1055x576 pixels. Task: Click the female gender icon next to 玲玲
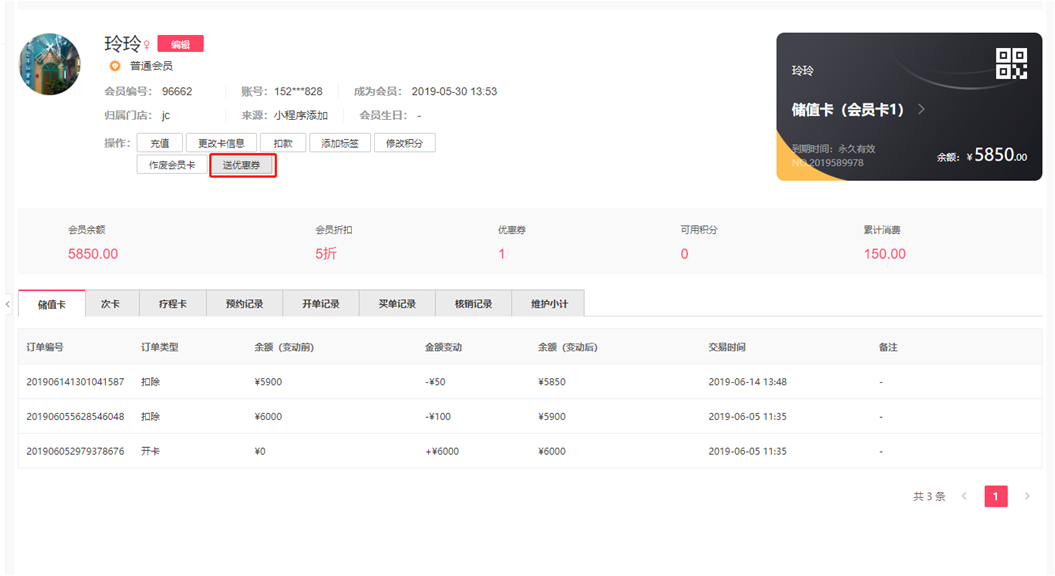[147, 45]
